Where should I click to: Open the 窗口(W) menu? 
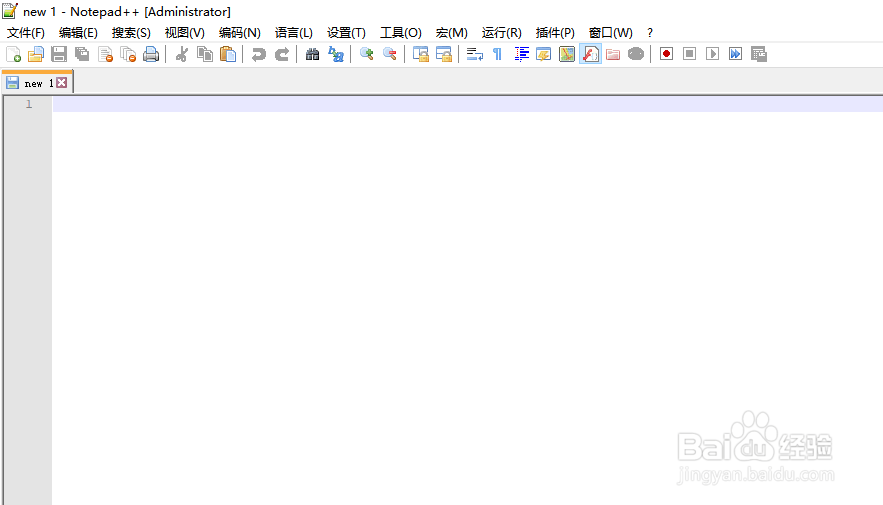(x=610, y=33)
